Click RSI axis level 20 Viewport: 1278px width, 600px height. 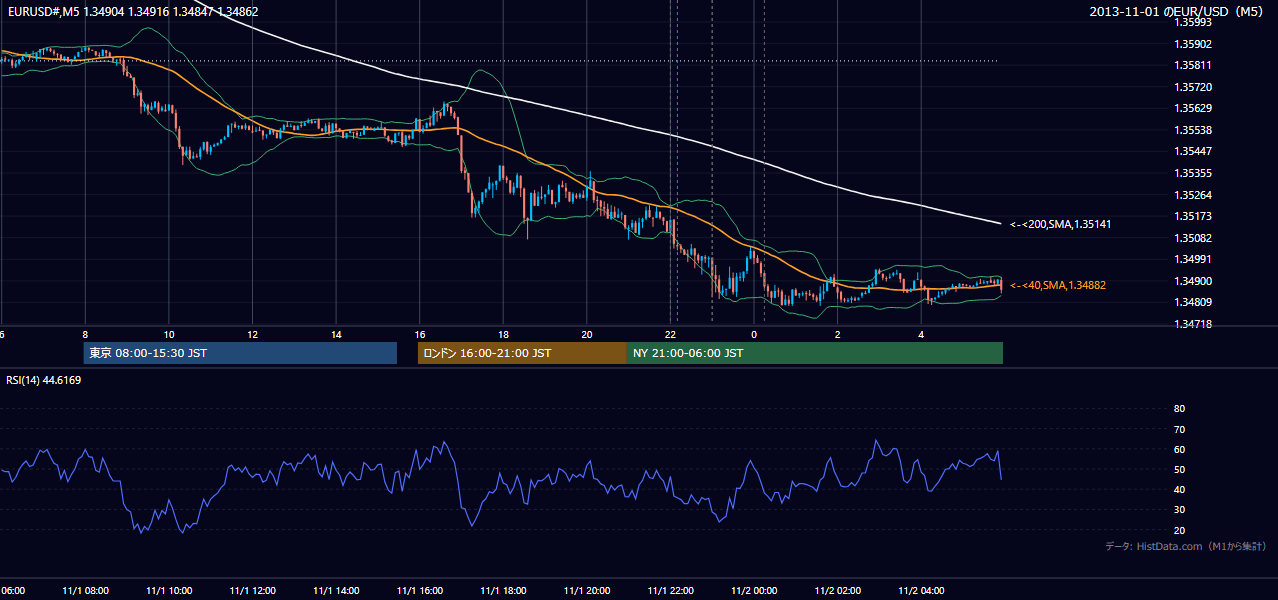click(x=1179, y=530)
